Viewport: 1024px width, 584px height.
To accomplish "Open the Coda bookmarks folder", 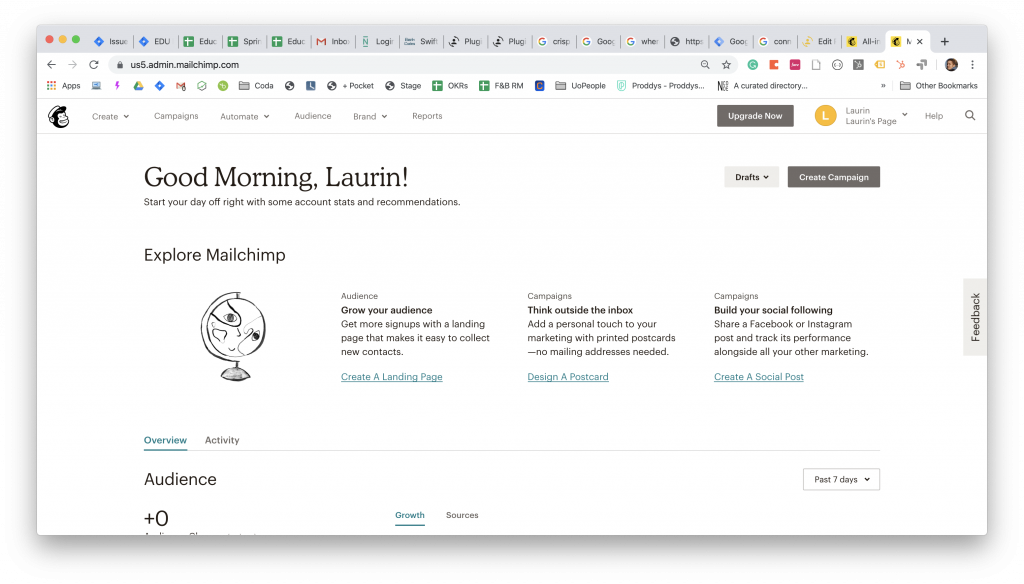I will click(257, 86).
